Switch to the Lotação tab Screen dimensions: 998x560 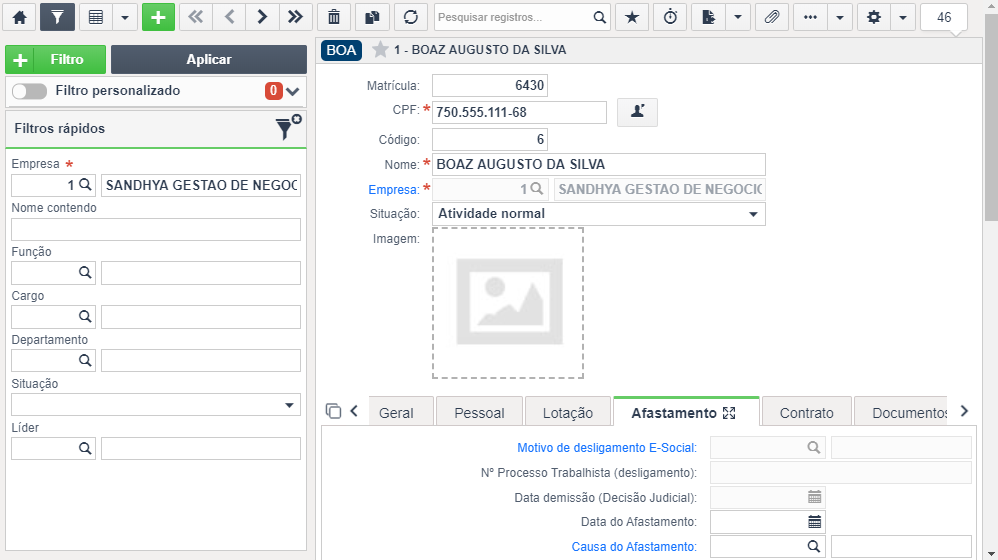(x=568, y=413)
